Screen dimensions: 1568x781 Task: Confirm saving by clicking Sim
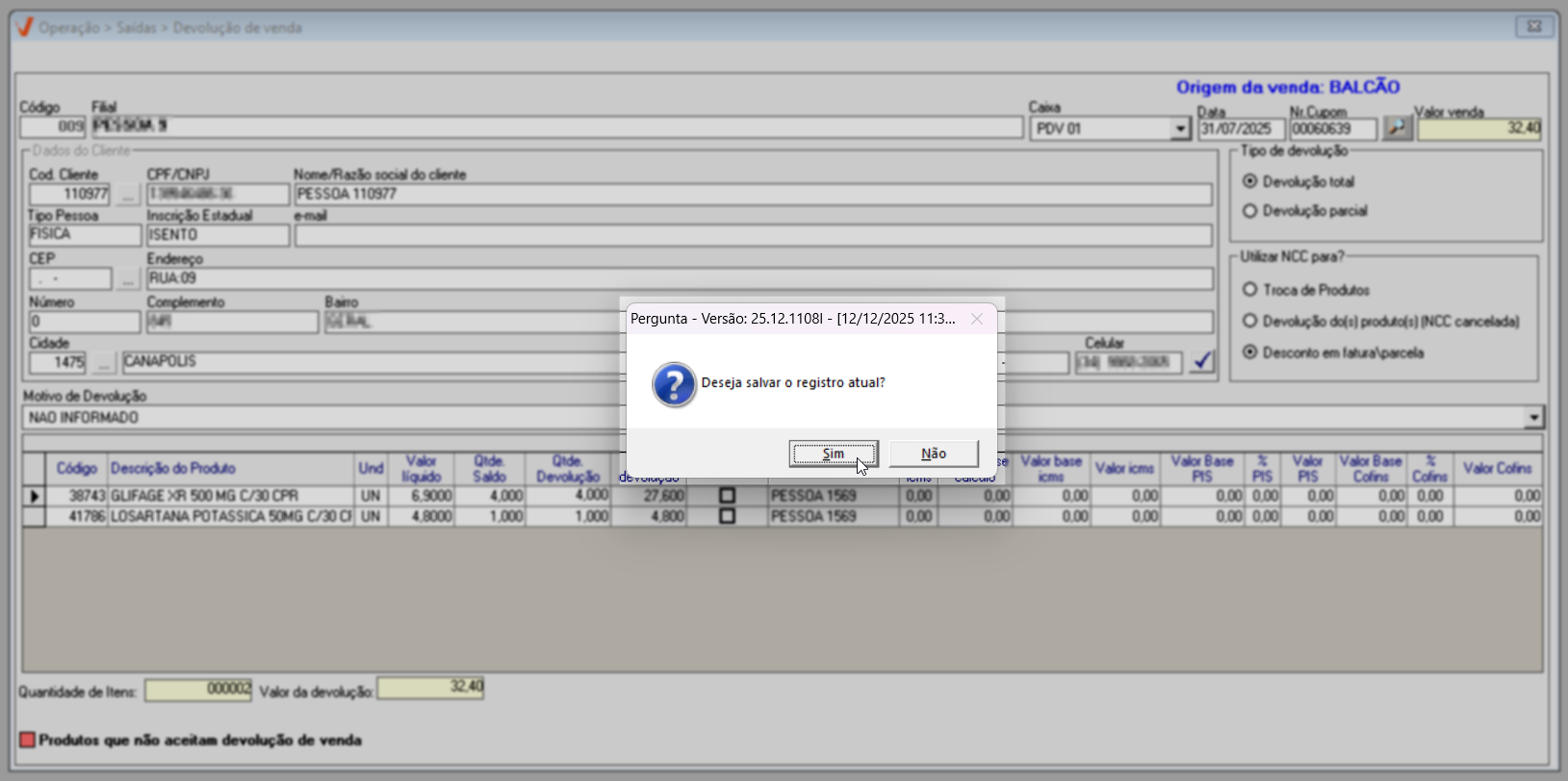pos(834,454)
